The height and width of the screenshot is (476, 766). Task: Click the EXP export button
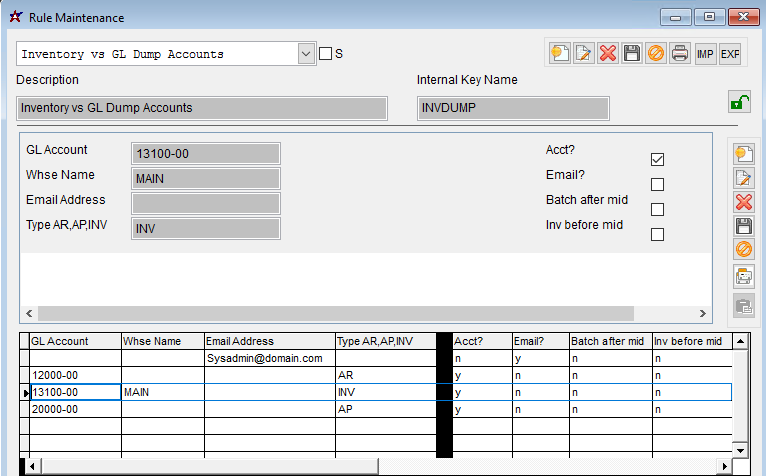click(730, 53)
